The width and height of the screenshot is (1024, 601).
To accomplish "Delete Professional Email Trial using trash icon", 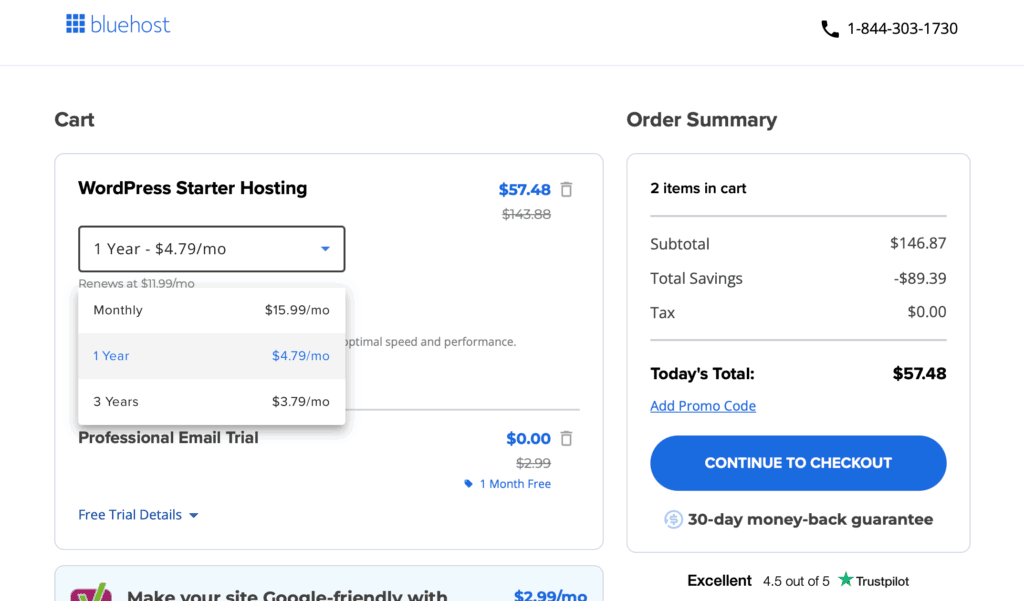I will coord(567,438).
